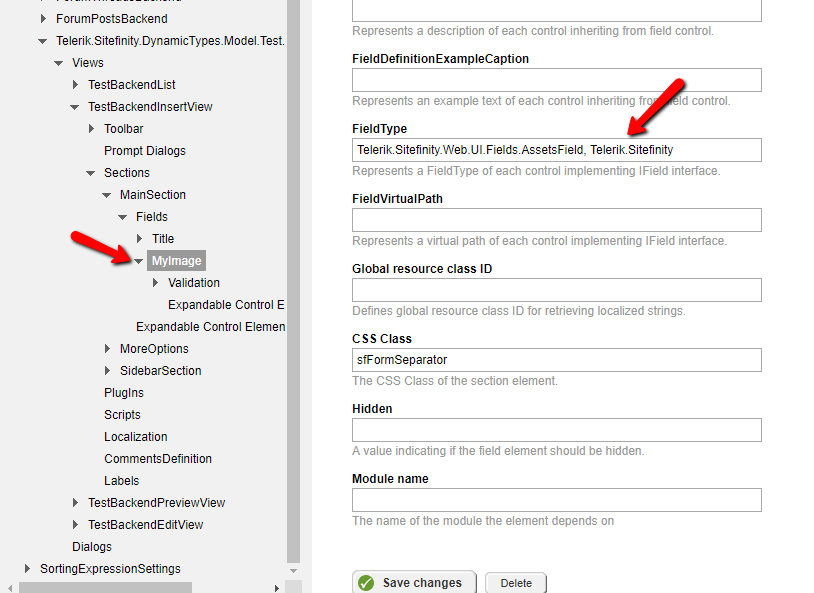Screen dimensions: 814x593
Task: Click the FieldType input field
Action: 557,150
